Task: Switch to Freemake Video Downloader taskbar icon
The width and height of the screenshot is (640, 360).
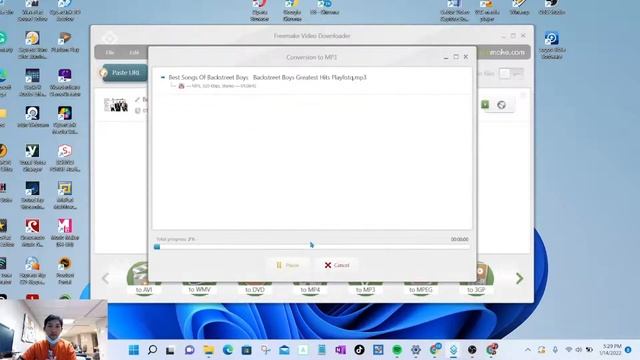Action: [453, 350]
